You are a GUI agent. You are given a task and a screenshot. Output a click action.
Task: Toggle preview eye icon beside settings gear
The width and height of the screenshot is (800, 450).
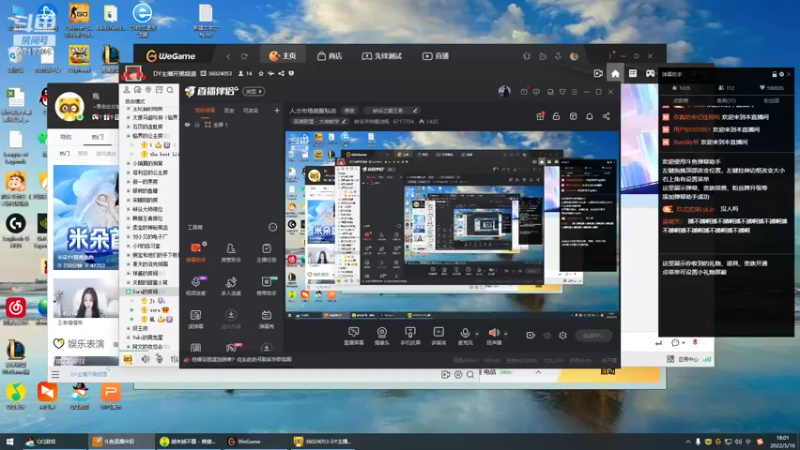(547, 335)
